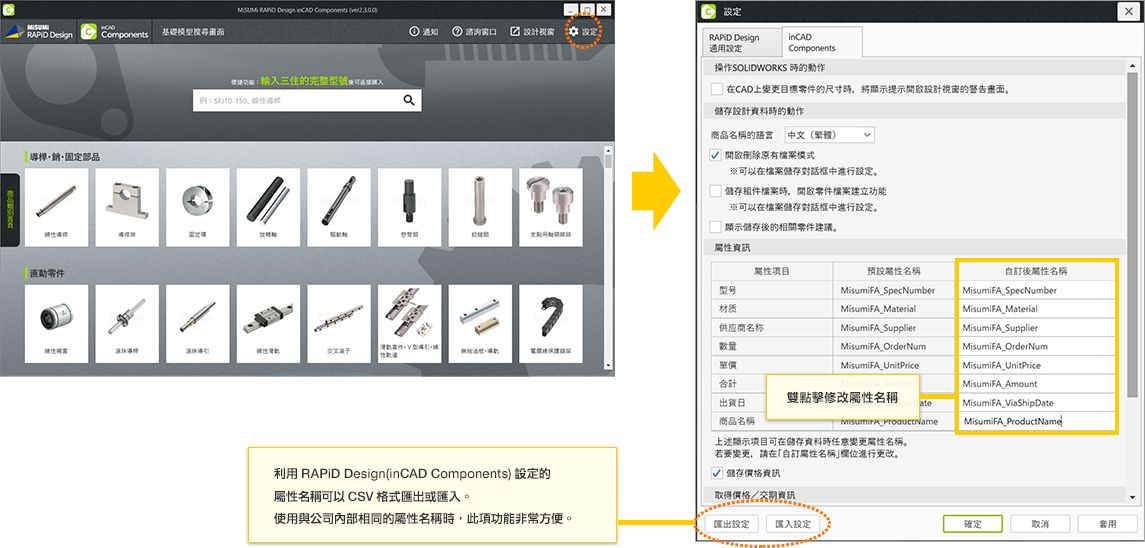Select the black cantilever pin thumbnail

tap(410, 208)
